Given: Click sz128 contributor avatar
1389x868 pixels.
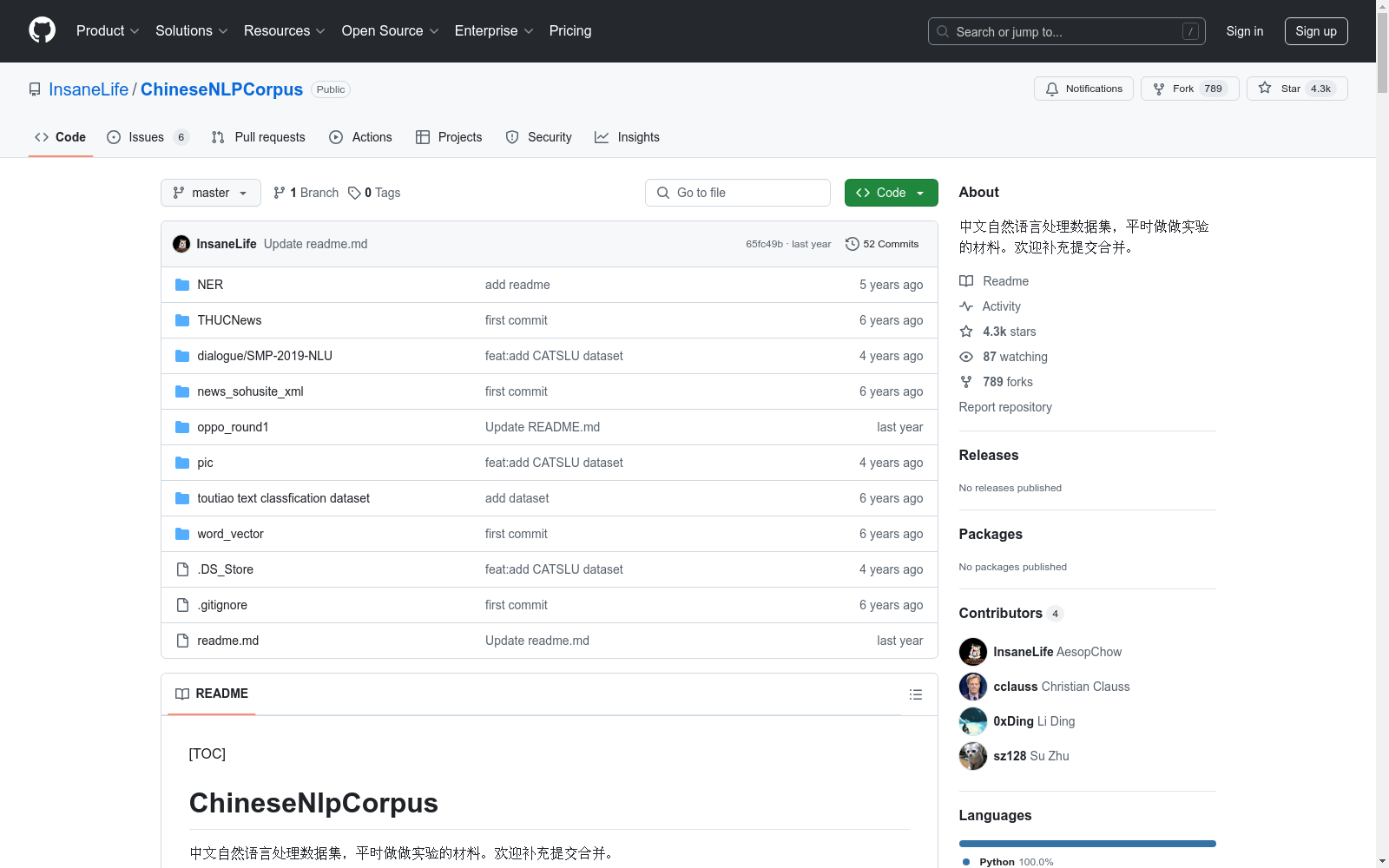Looking at the screenshot, I should pos(973,756).
